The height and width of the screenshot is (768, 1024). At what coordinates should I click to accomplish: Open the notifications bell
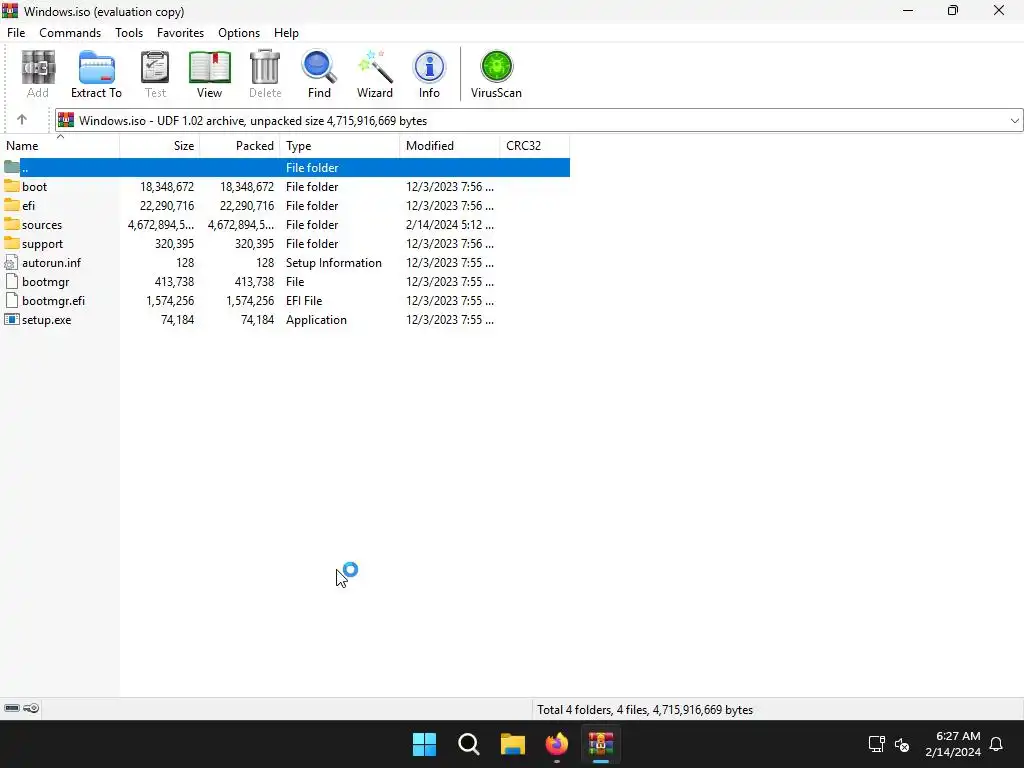pyautogui.click(x=997, y=744)
